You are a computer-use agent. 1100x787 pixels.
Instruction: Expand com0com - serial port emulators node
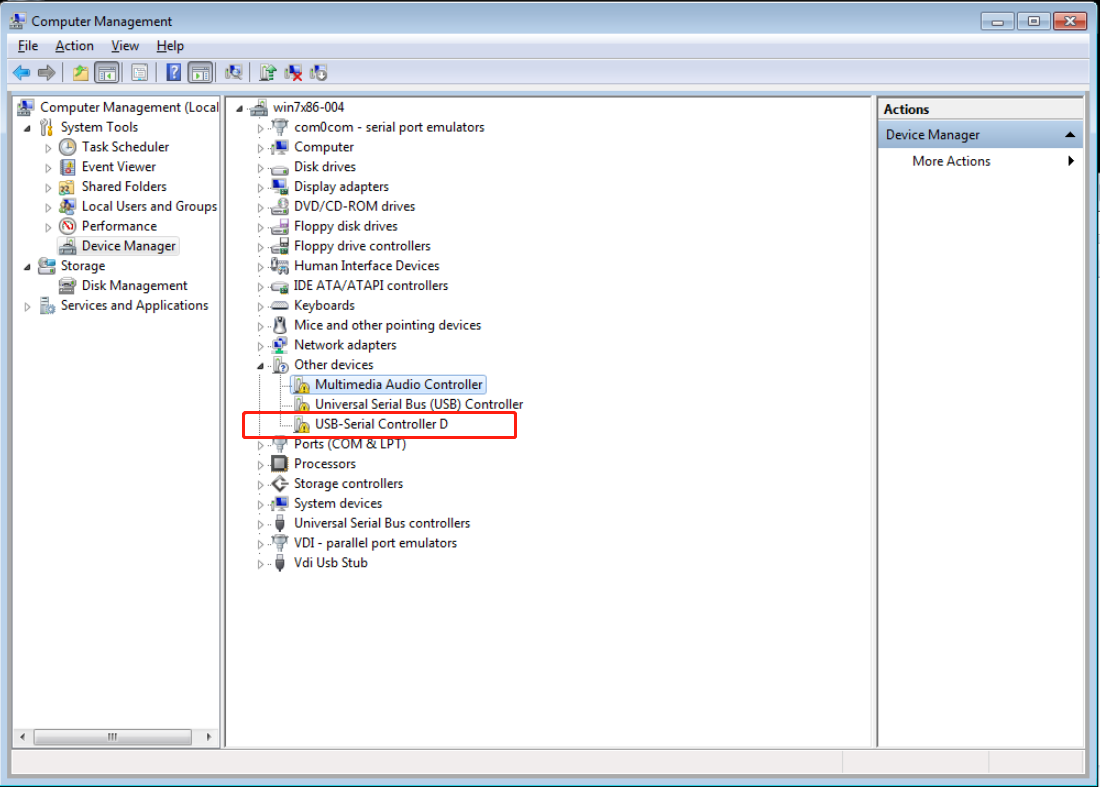click(x=260, y=128)
